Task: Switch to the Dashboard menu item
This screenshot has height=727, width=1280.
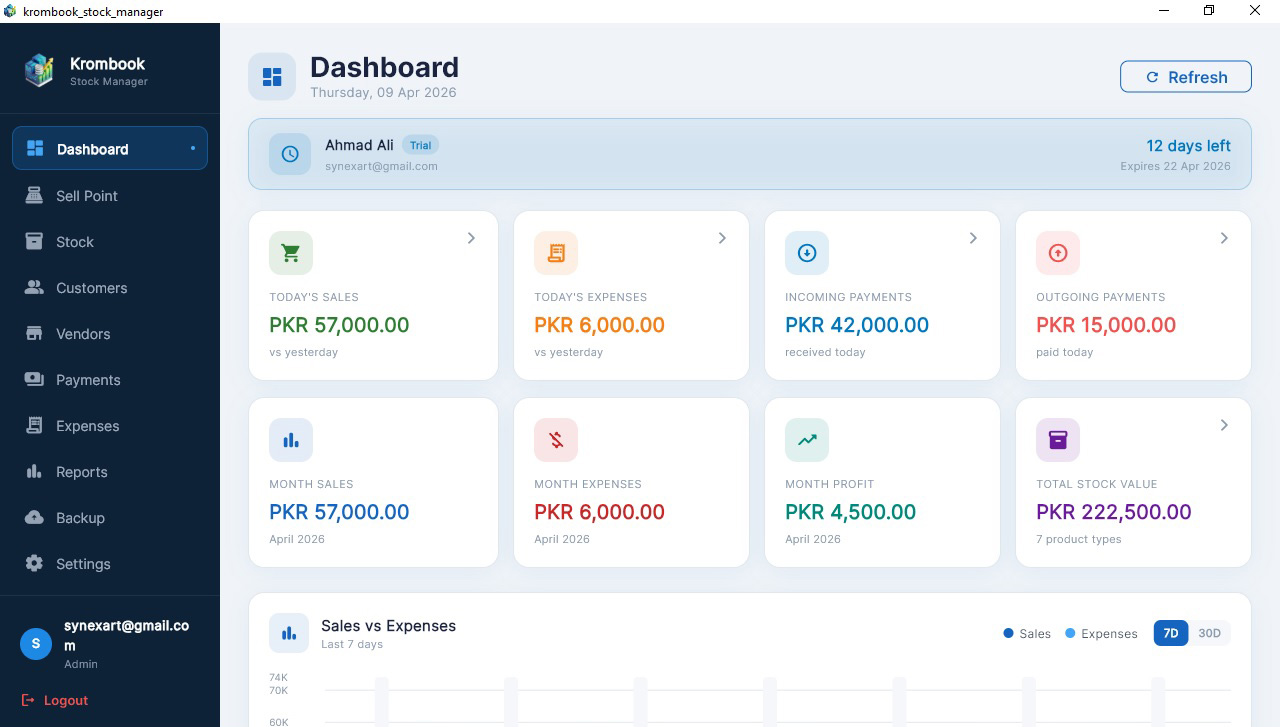Action: [x=93, y=148]
